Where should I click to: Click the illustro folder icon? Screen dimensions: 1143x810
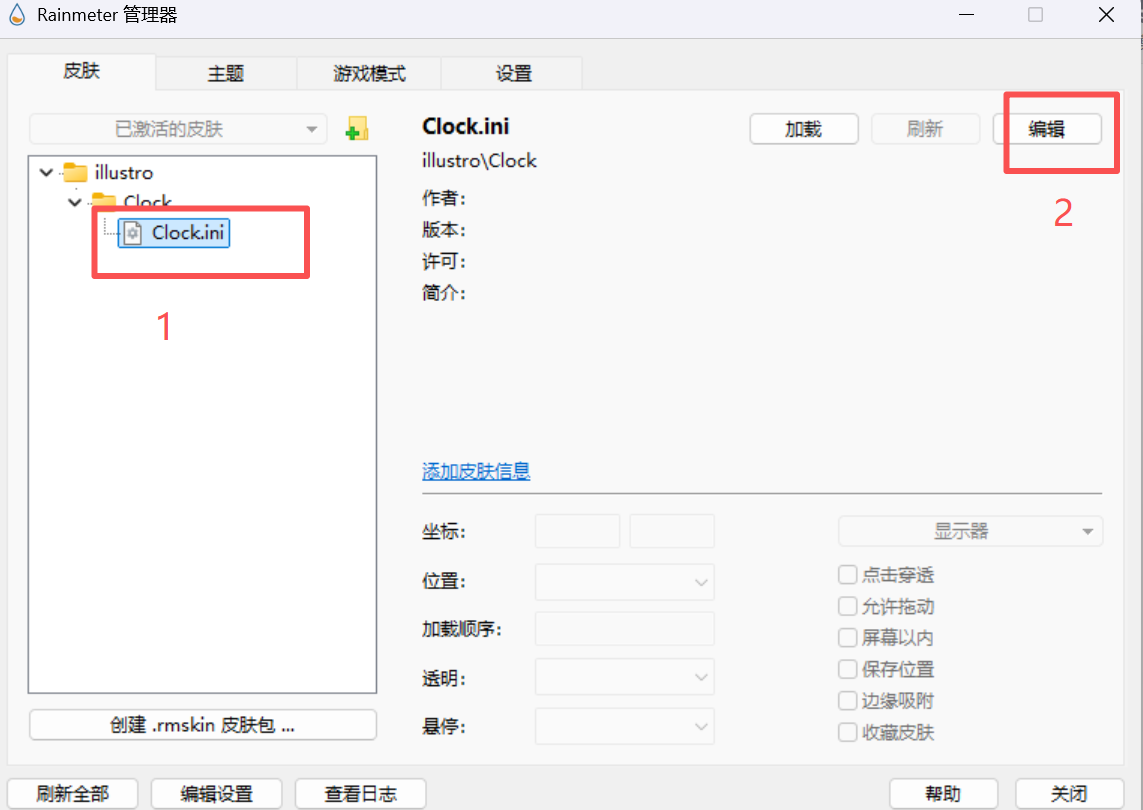tap(75, 173)
